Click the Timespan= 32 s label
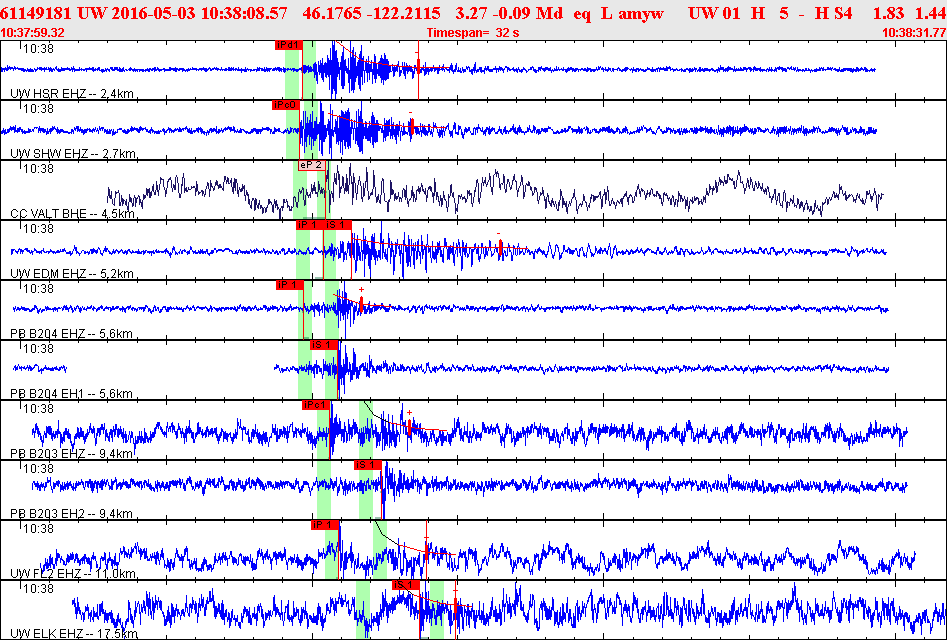Image resolution: width=947 pixels, height=640 pixels. click(x=473, y=33)
